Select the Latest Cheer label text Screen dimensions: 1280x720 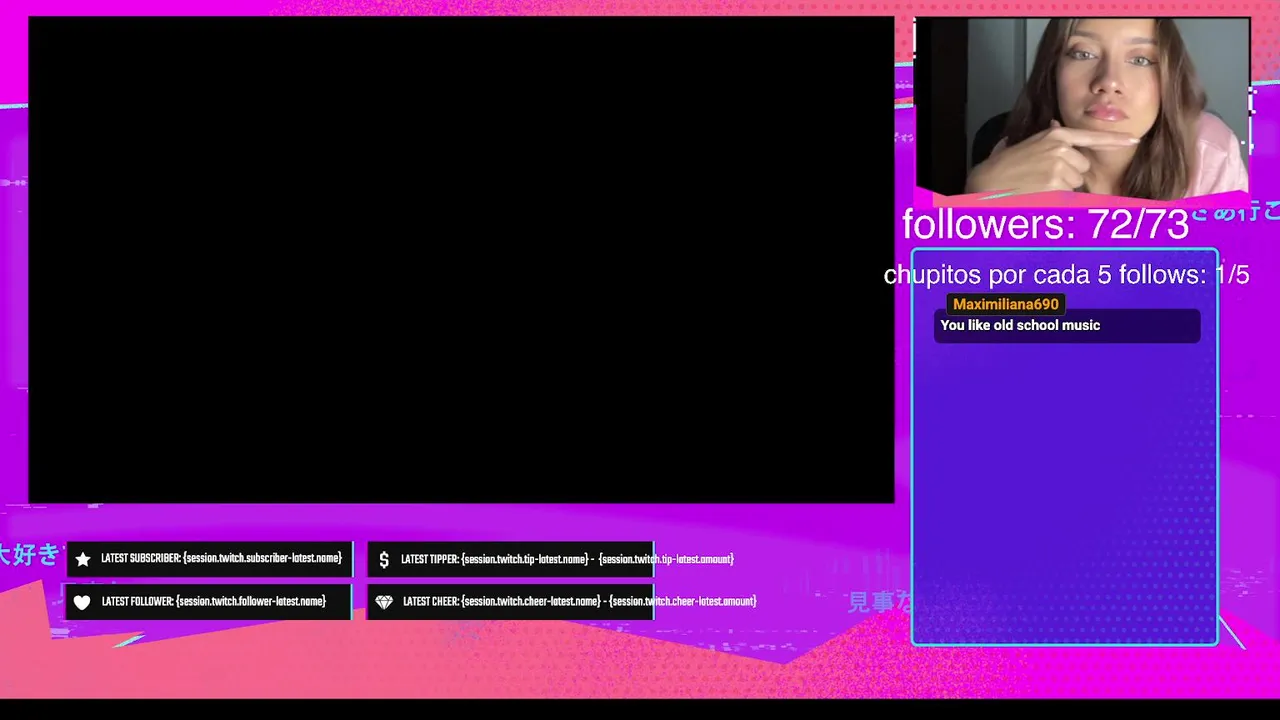[580, 602]
